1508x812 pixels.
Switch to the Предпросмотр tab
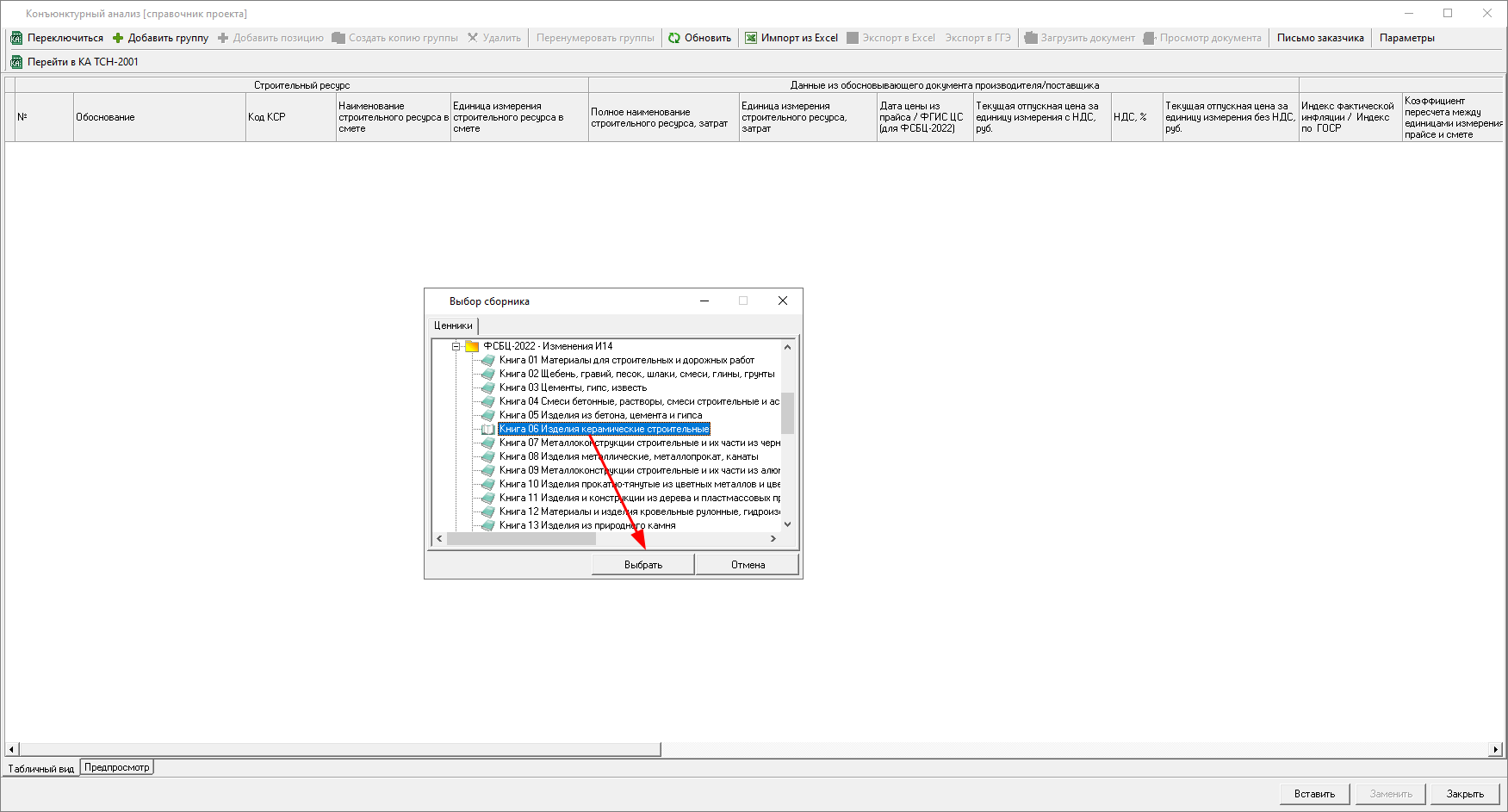tap(117, 767)
